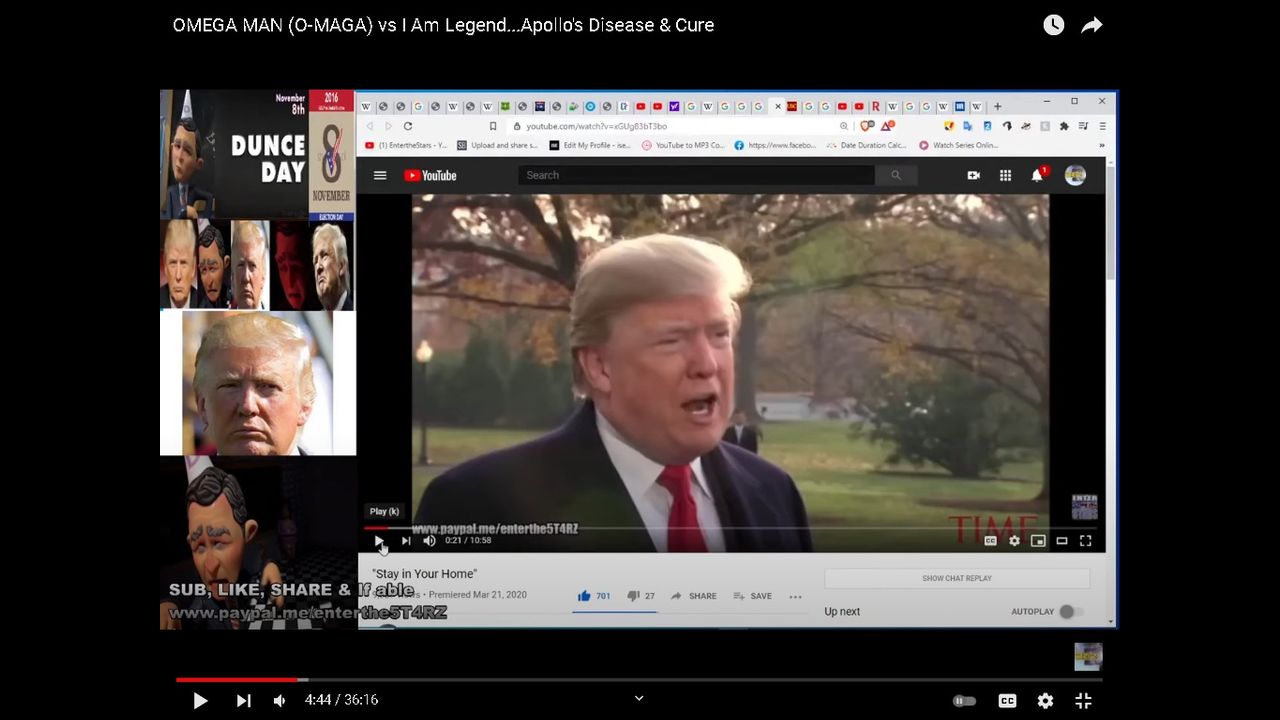Toggle autoplay switch in the bottom control bar
The height and width of the screenshot is (720, 1280).
964,701
